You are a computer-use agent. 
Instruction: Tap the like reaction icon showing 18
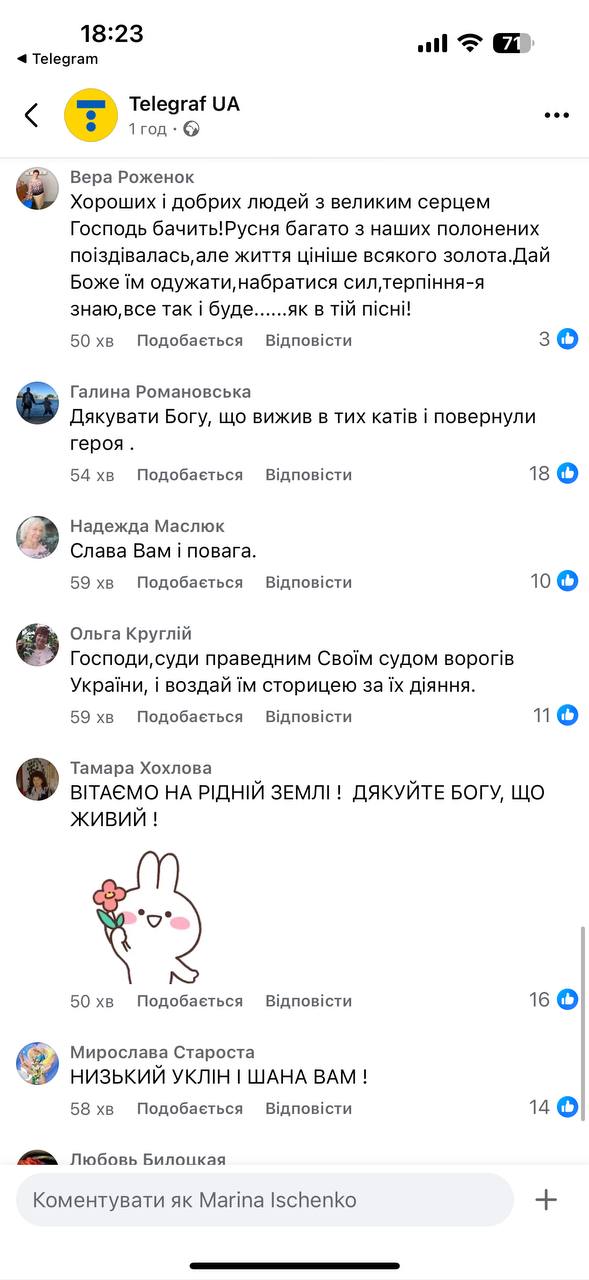coord(568,473)
